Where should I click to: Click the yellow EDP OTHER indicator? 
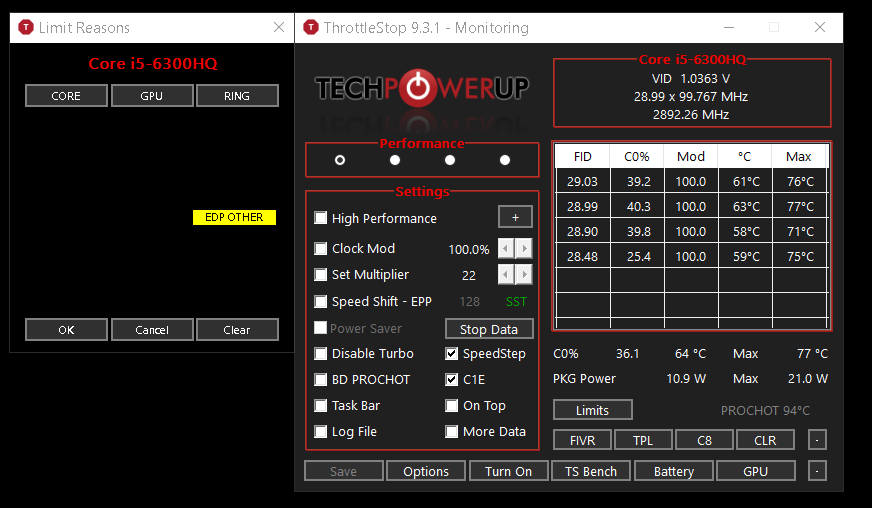coord(234,217)
